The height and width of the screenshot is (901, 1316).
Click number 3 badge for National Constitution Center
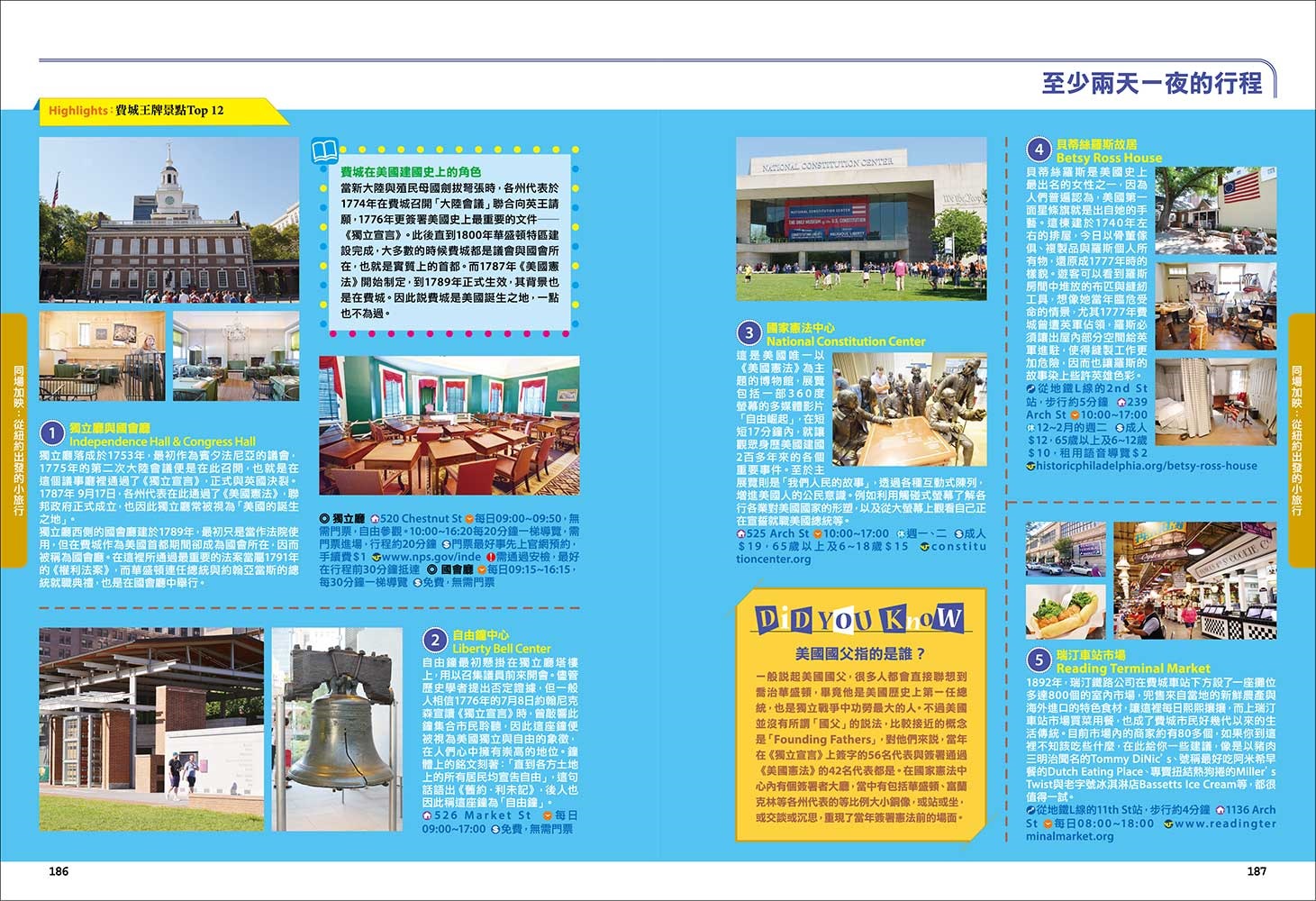tap(749, 333)
